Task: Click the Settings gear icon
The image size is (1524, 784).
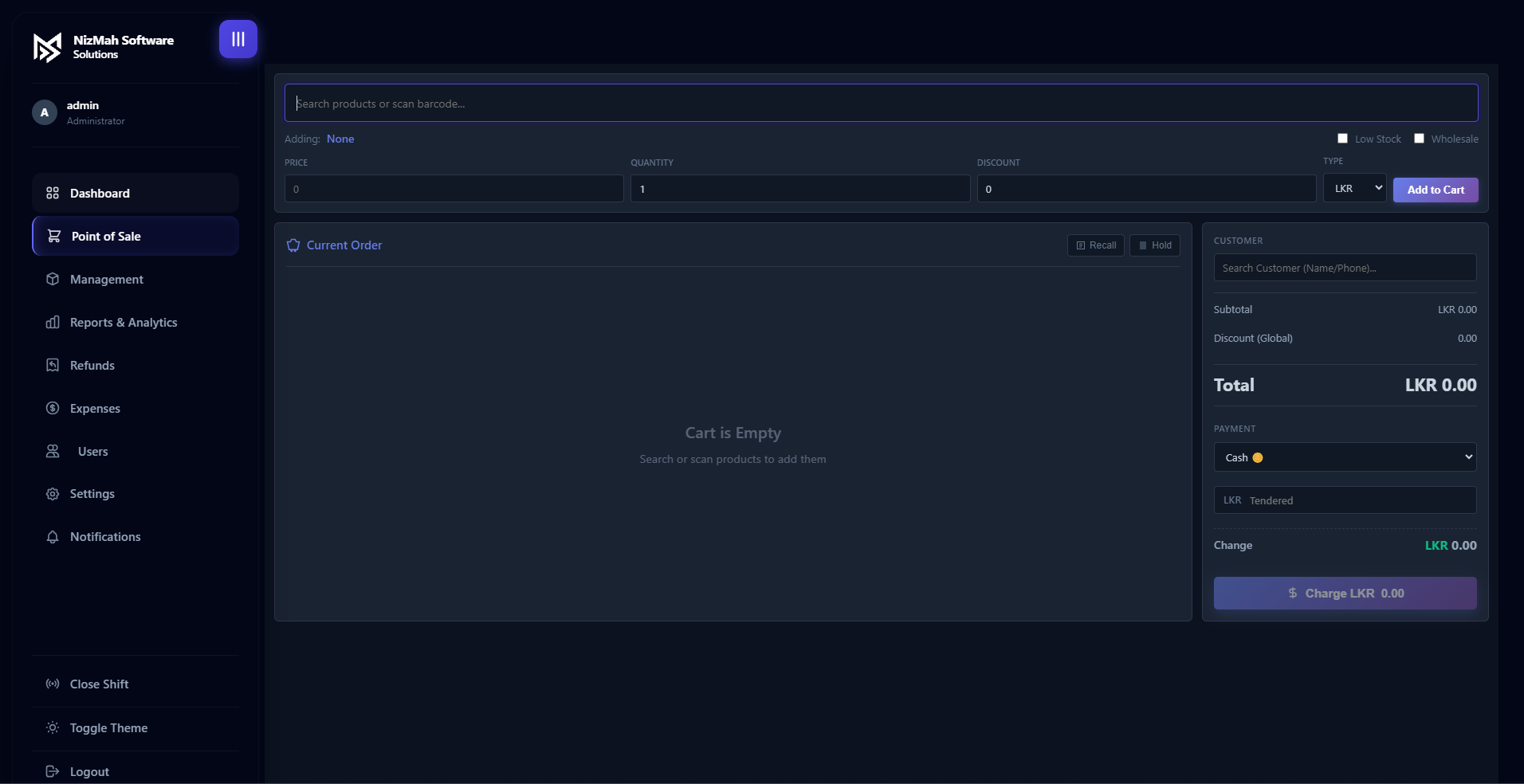Action: pos(53,494)
